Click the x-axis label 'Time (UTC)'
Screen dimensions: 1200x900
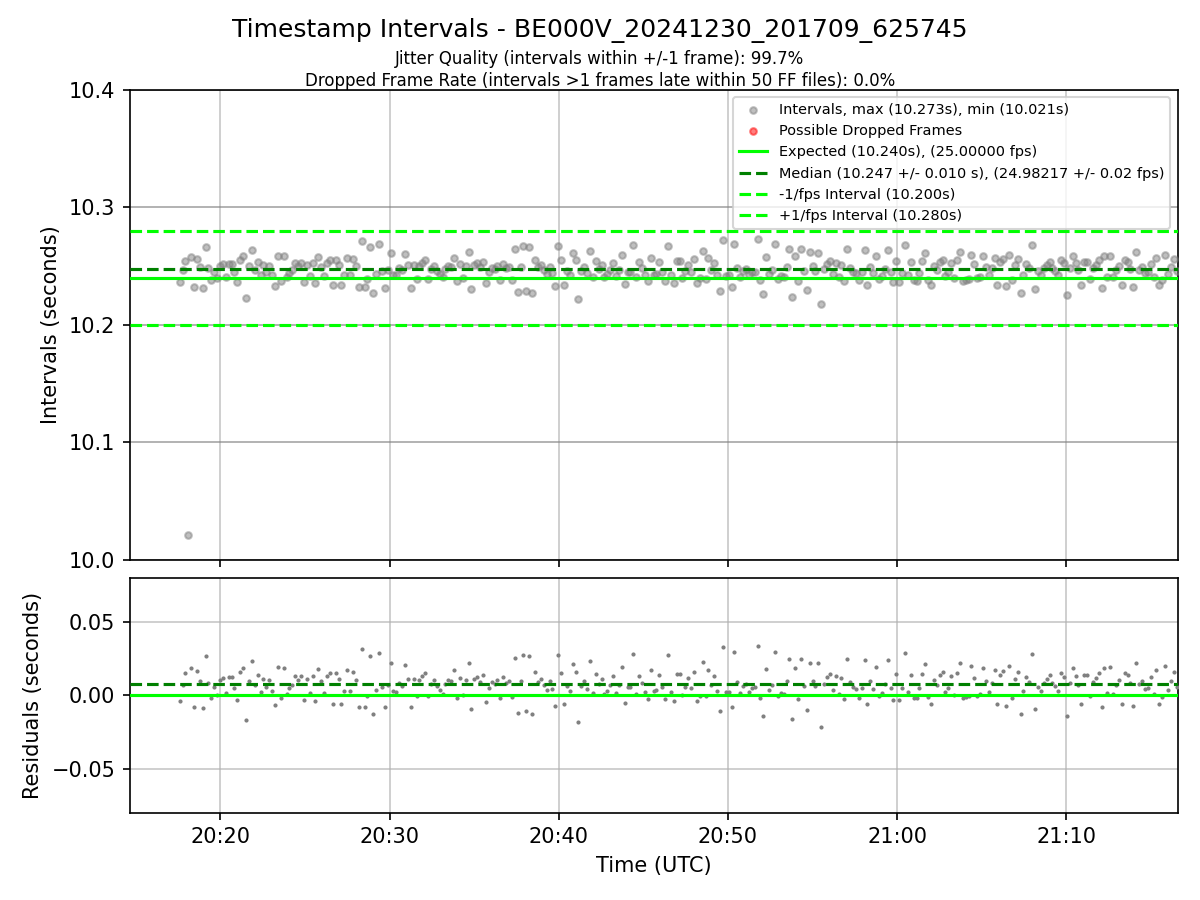tap(653, 865)
